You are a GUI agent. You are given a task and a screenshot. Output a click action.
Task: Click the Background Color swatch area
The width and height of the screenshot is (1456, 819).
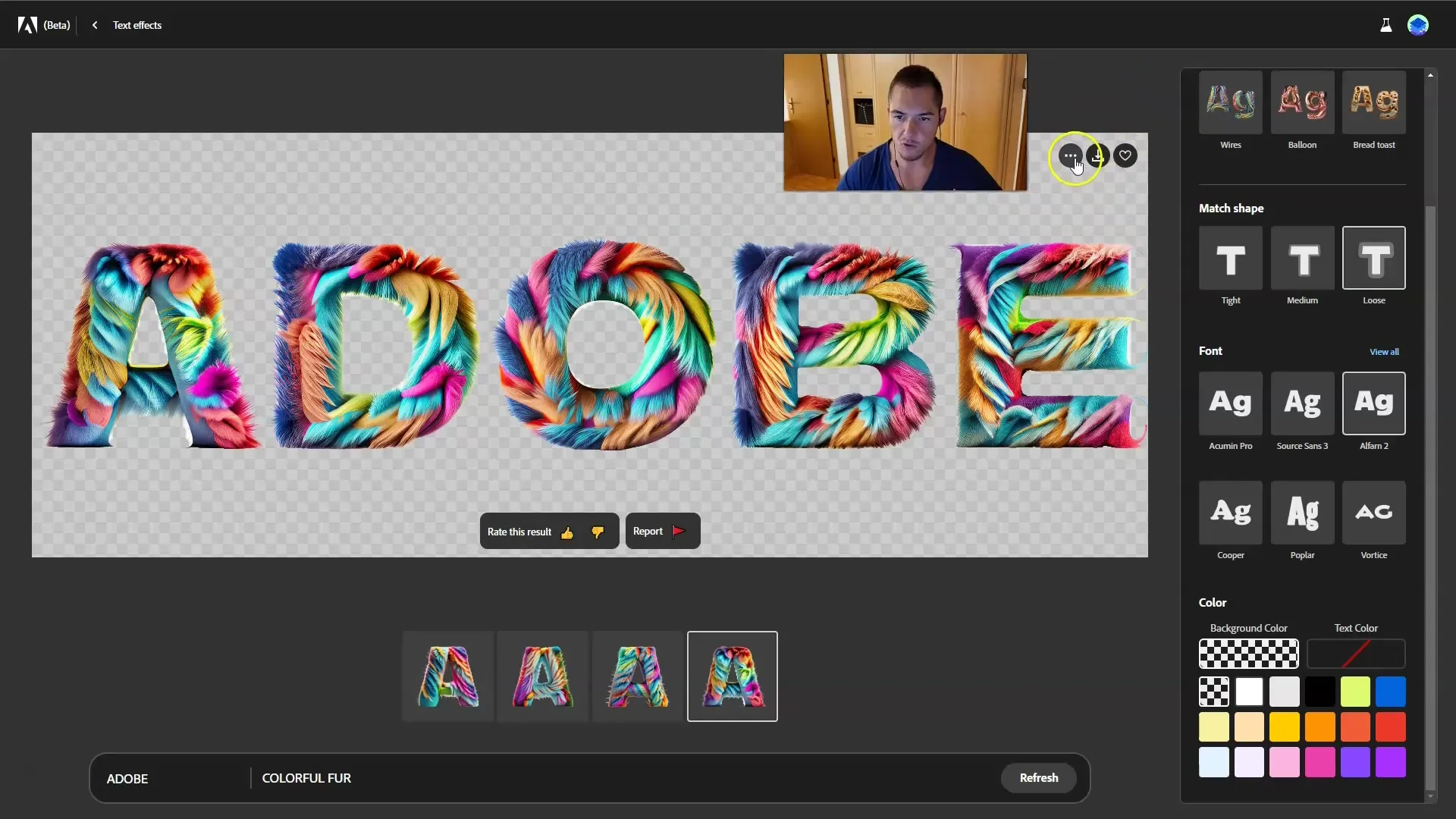tap(1248, 654)
